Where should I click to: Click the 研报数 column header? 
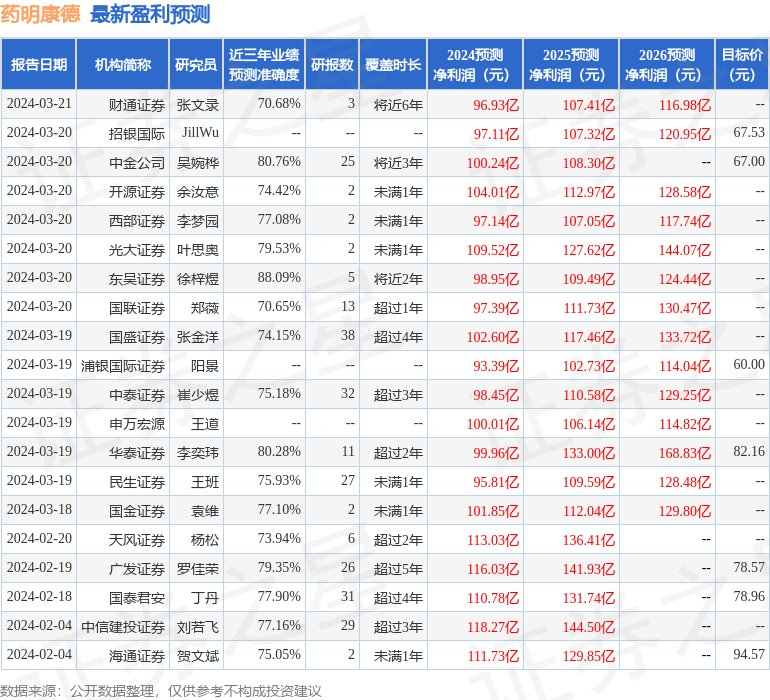[332, 64]
